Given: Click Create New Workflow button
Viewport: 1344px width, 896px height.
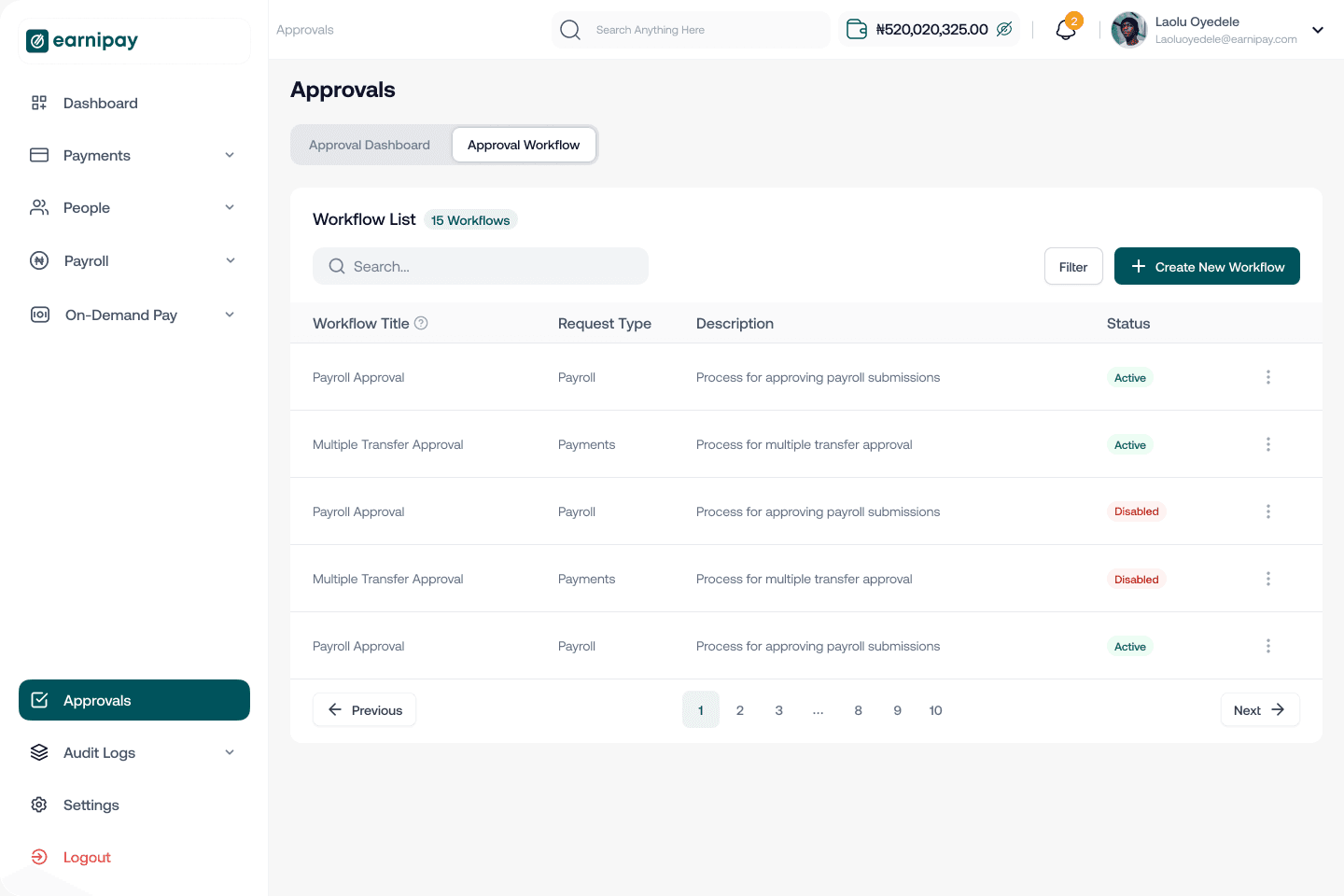Looking at the screenshot, I should [1207, 266].
